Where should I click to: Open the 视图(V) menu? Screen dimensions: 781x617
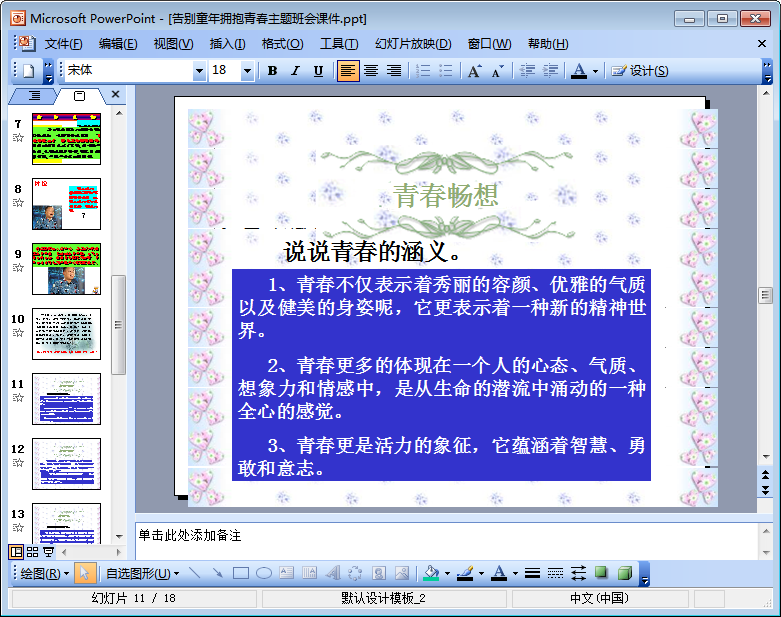coord(173,44)
